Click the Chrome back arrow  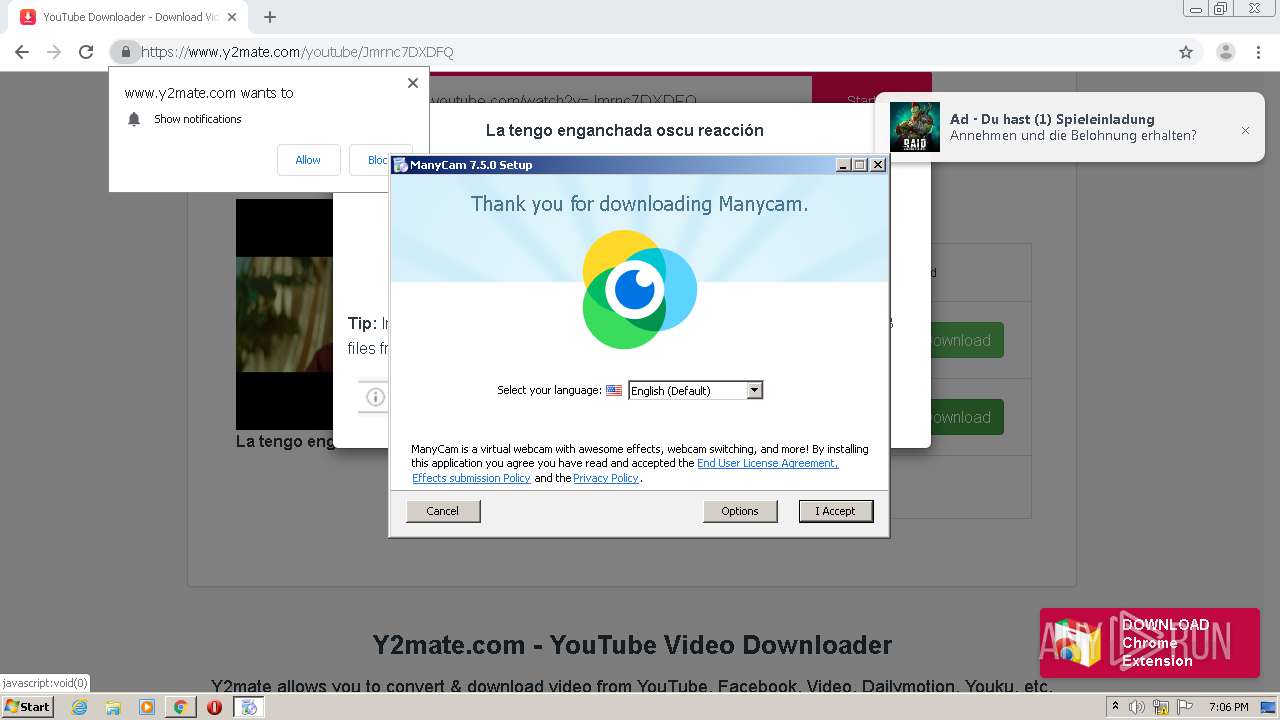pyautogui.click(x=22, y=52)
